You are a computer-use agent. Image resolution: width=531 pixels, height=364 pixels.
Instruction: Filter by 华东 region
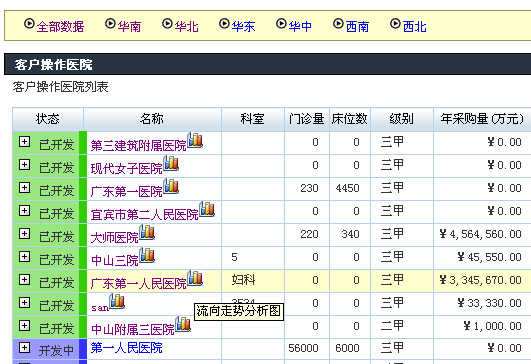click(x=243, y=26)
